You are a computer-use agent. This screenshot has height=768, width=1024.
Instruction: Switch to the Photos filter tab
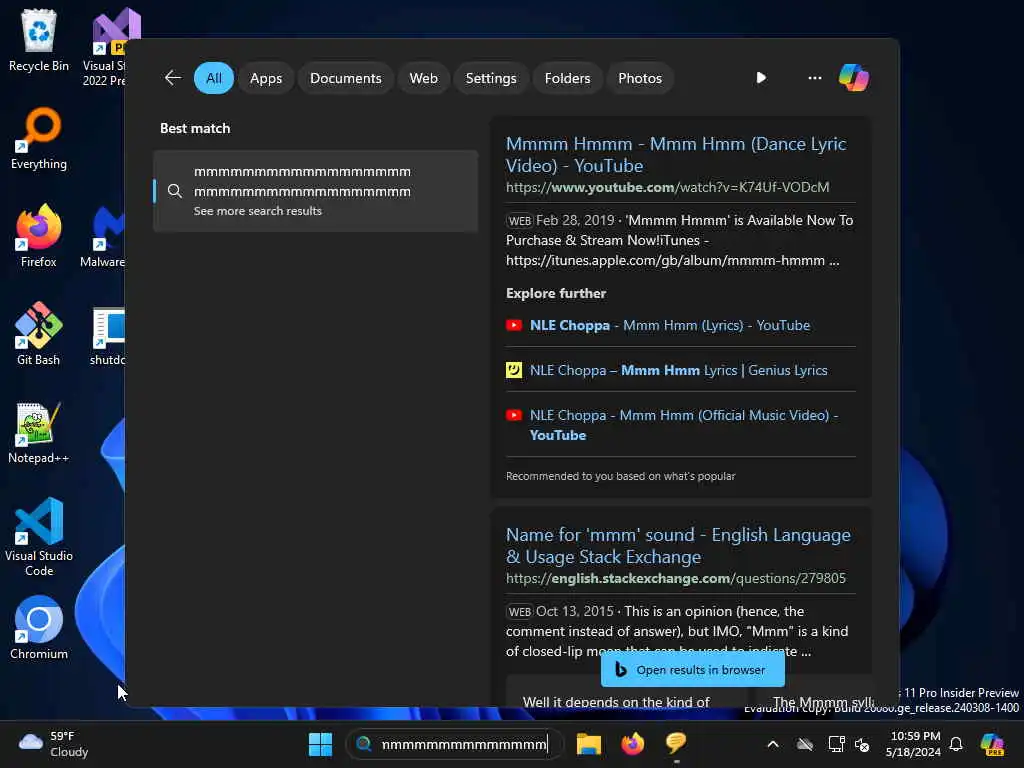[639, 78]
